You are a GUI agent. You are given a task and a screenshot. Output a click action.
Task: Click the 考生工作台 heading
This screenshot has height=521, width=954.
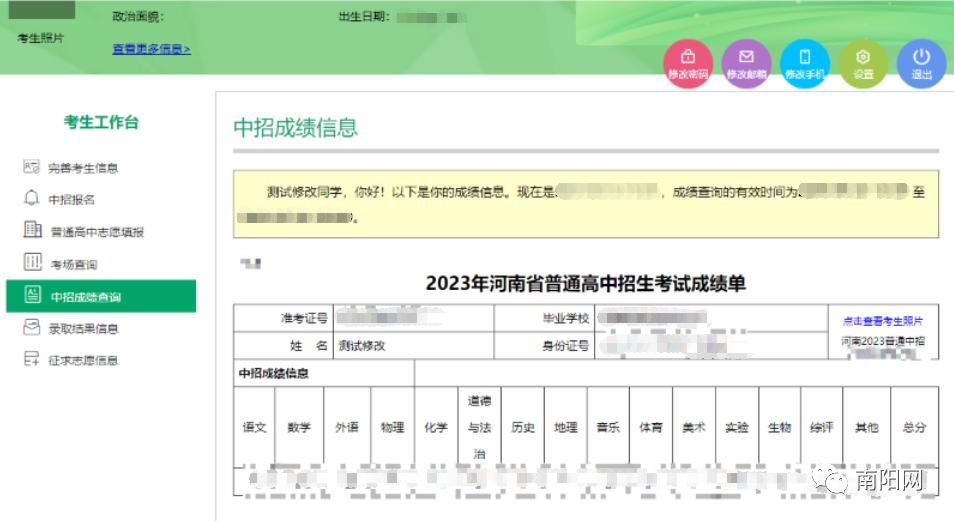[x=101, y=122]
